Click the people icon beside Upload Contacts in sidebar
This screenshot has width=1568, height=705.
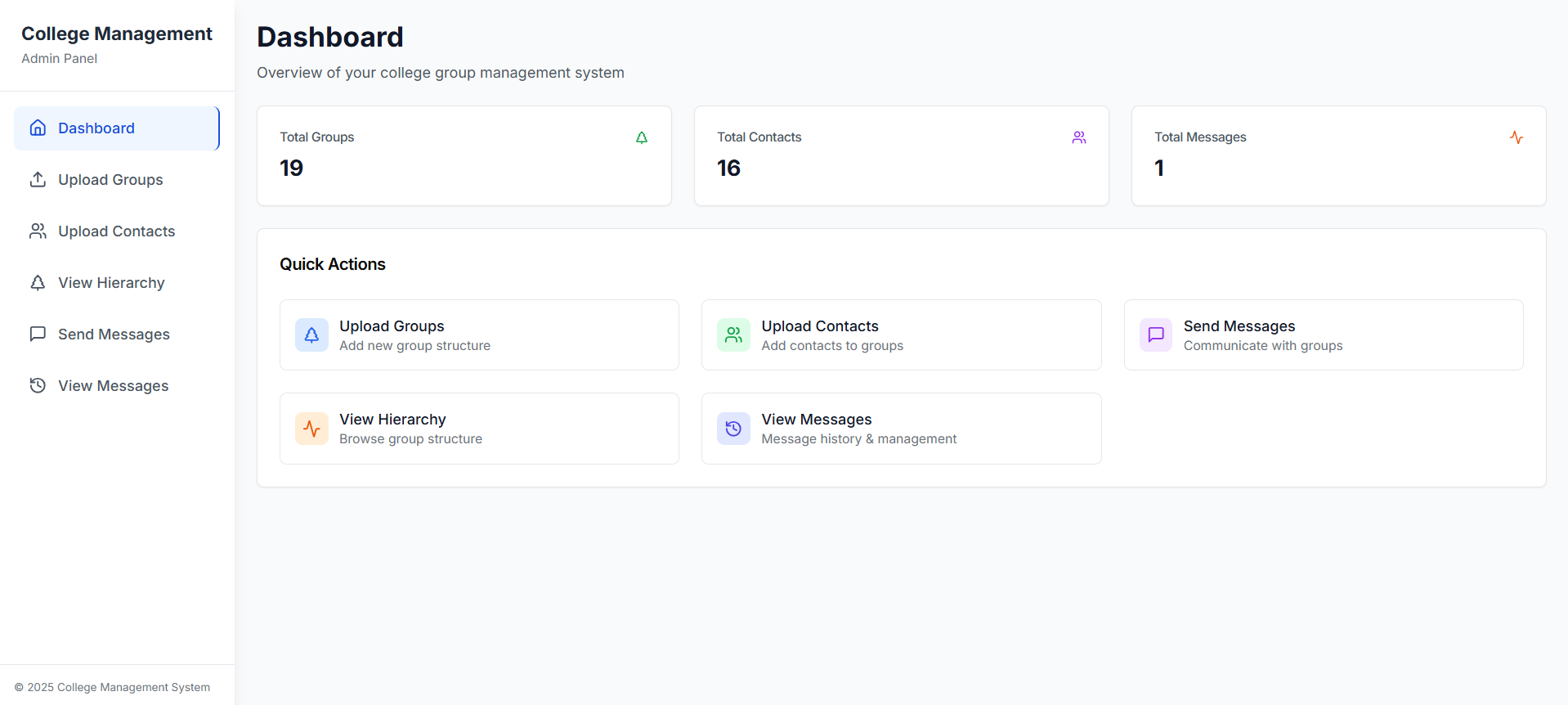pyautogui.click(x=38, y=231)
